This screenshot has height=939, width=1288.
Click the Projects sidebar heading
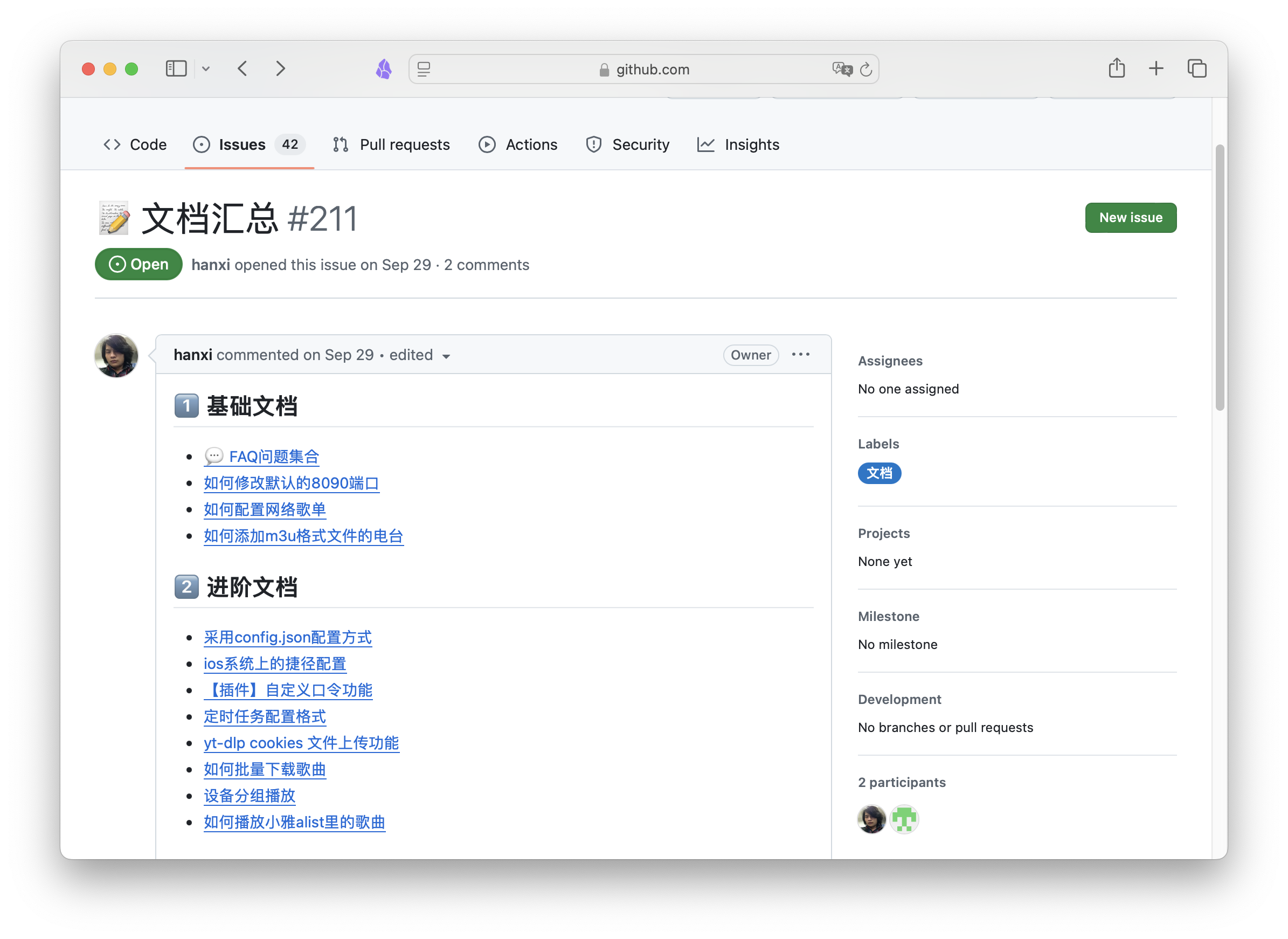(883, 533)
